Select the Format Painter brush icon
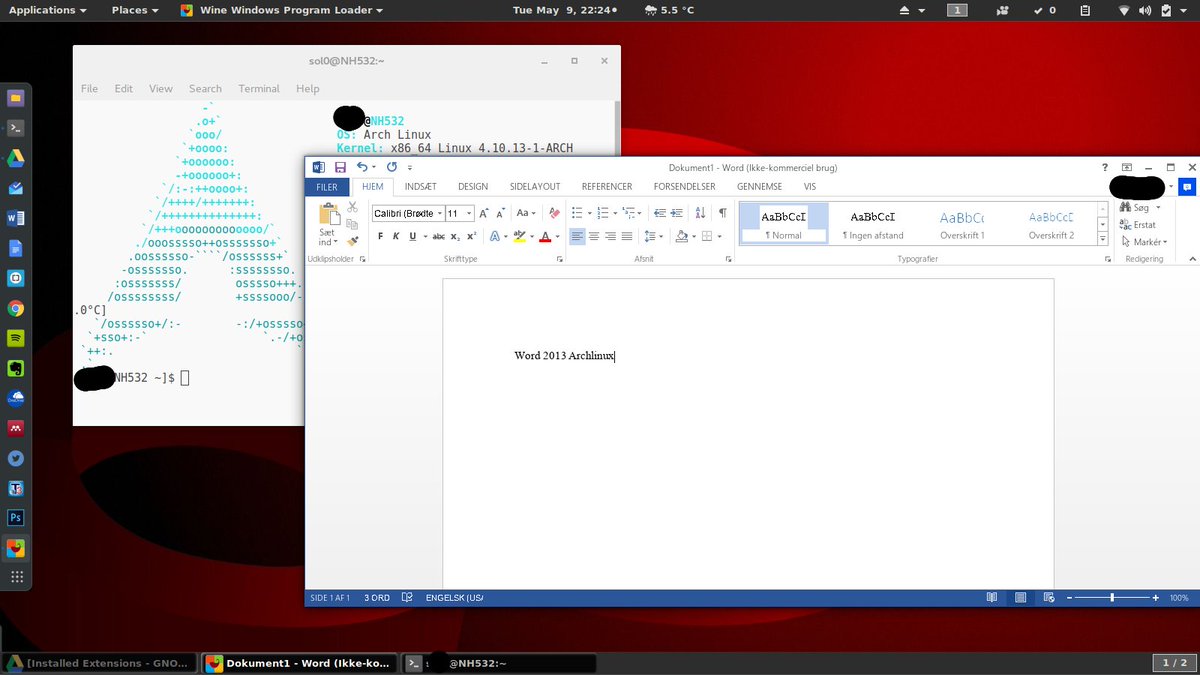Image resolution: width=1200 pixels, height=675 pixels. pyautogui.click(x=352, y=241)
